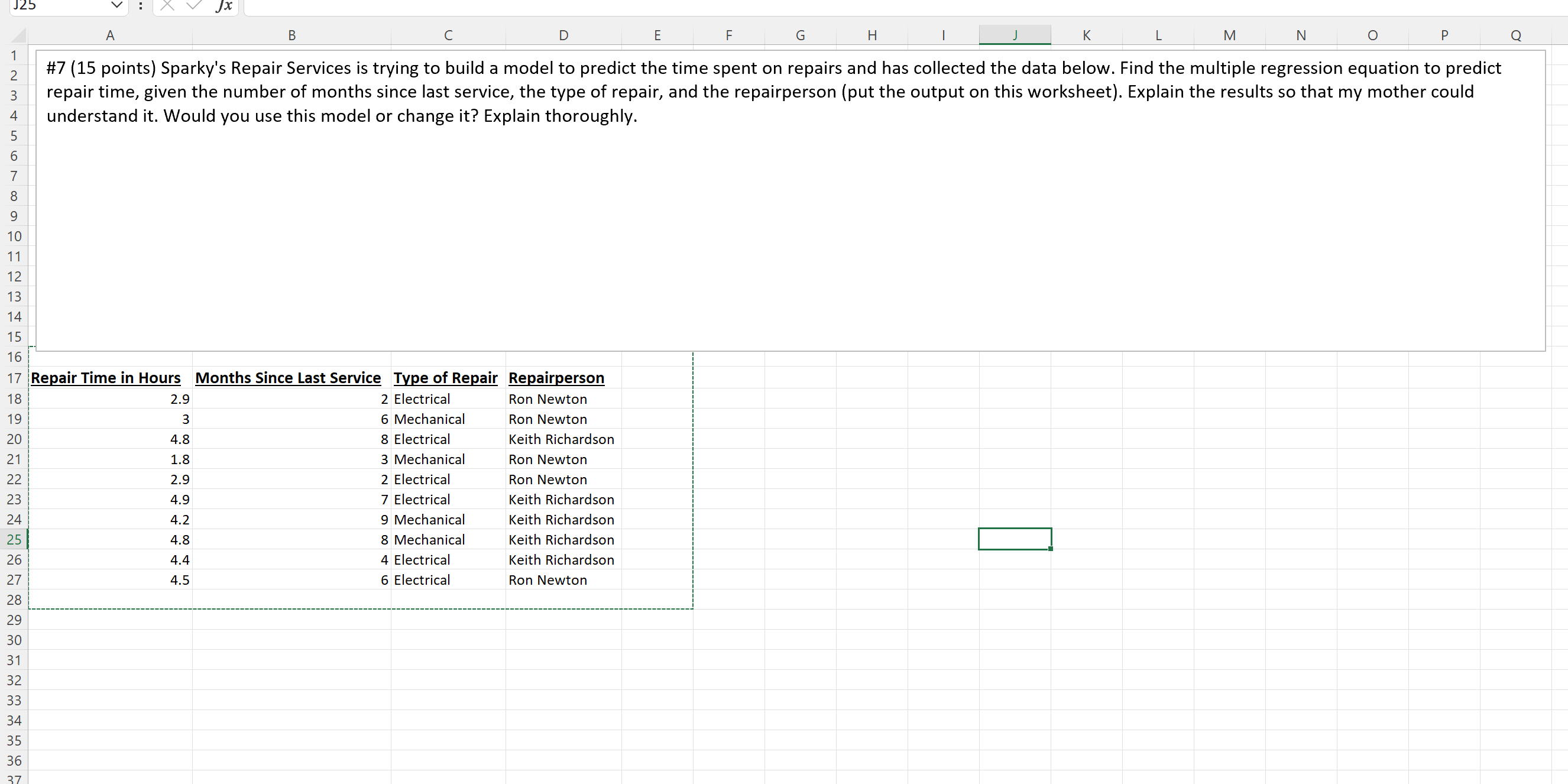Image resolution: width=1568 pixels, height=784 pixels.
Task: Select the 'Ron Newton' cell in row 27
Action: click(x=548, y=580)
